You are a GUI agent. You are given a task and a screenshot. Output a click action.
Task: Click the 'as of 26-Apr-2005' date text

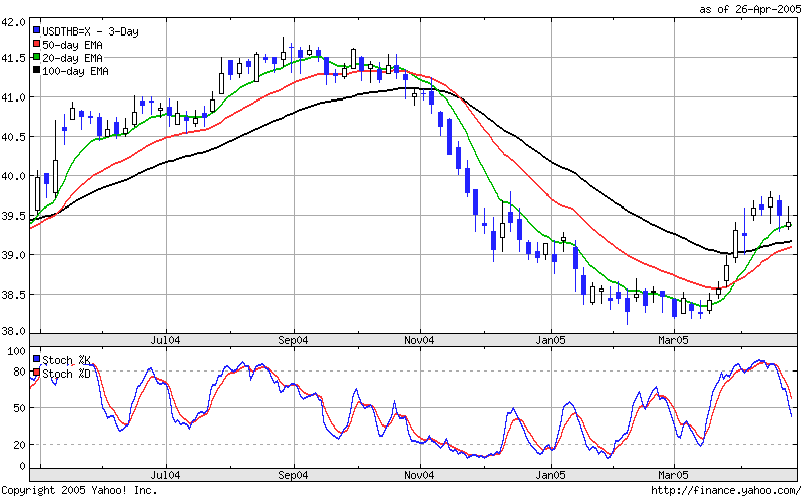pos(750,9)
